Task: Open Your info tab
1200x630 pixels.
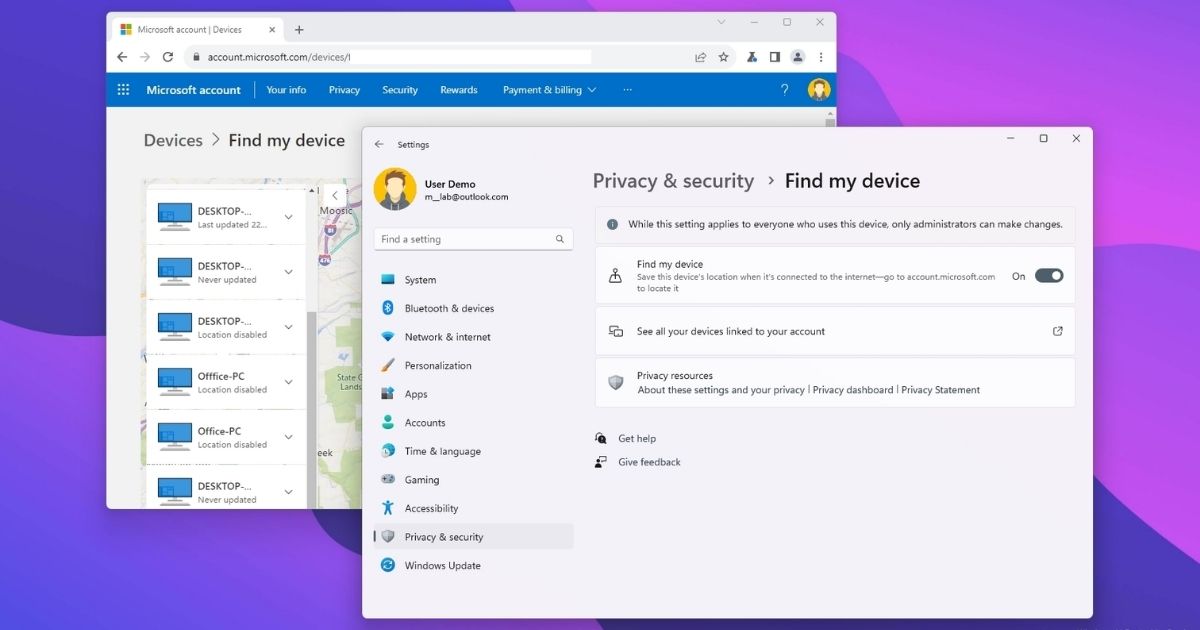Action: pyautogui.click(x=286, y=90)
